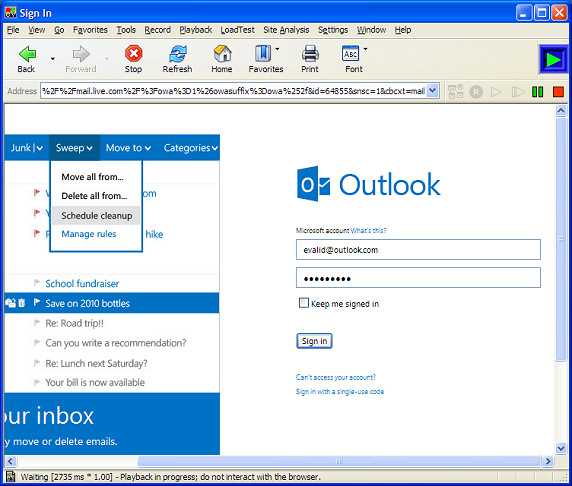Open the LoadTest menu
572x486 pixels.
[237, 30]
